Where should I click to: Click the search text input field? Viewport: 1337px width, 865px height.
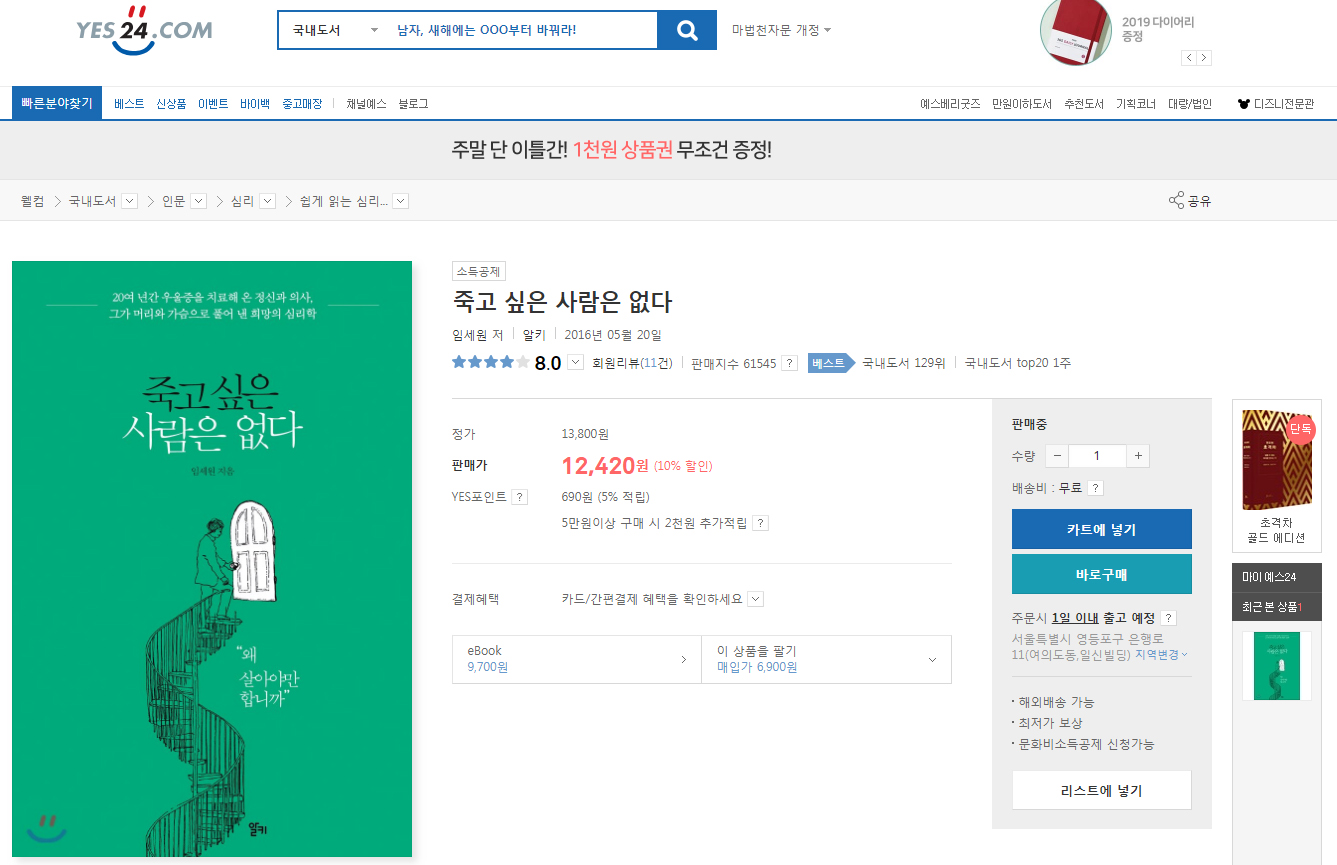tap(520, 30)
